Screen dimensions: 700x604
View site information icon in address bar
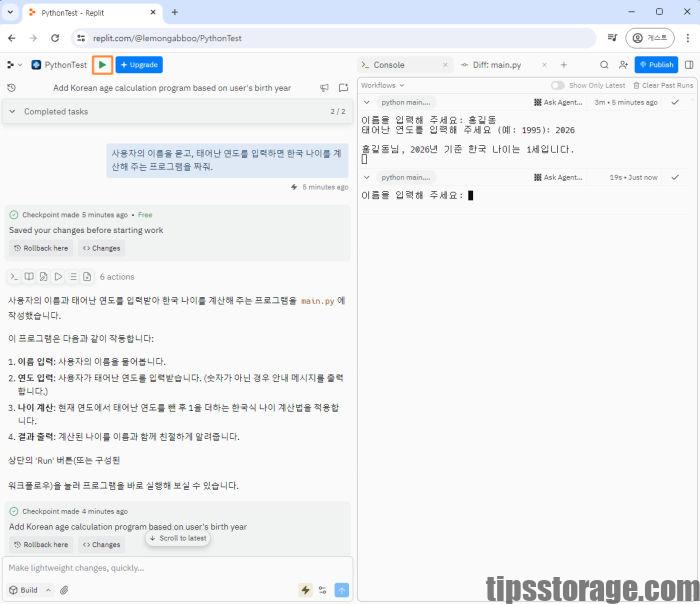81,38
